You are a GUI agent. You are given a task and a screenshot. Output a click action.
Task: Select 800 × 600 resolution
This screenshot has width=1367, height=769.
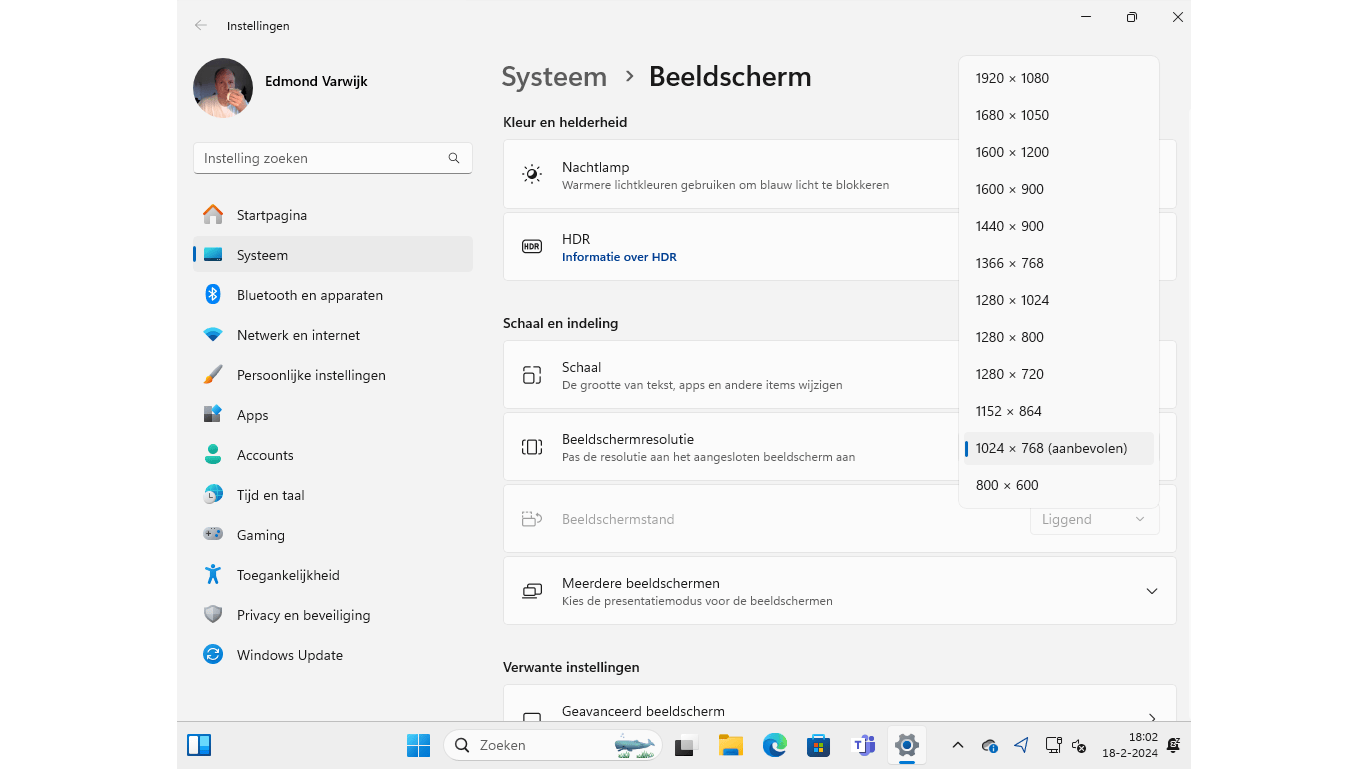tap(1007, 485)
